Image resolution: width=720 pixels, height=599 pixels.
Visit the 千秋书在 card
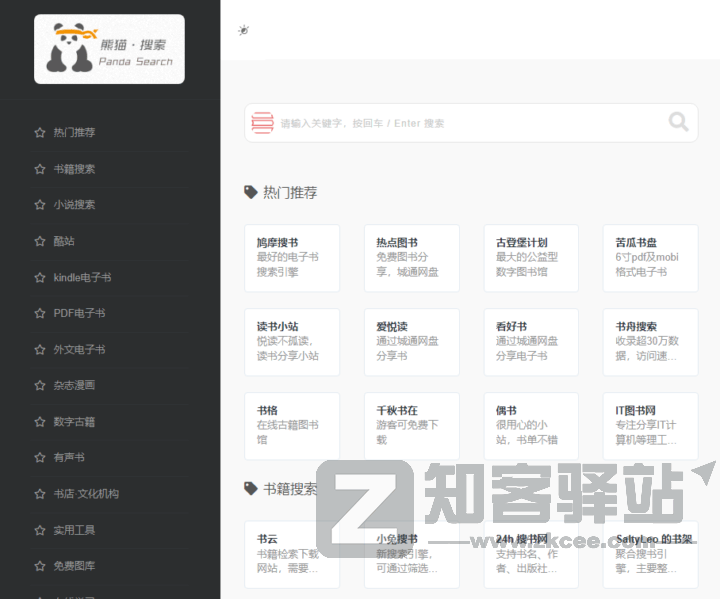[x=412, y=426]
